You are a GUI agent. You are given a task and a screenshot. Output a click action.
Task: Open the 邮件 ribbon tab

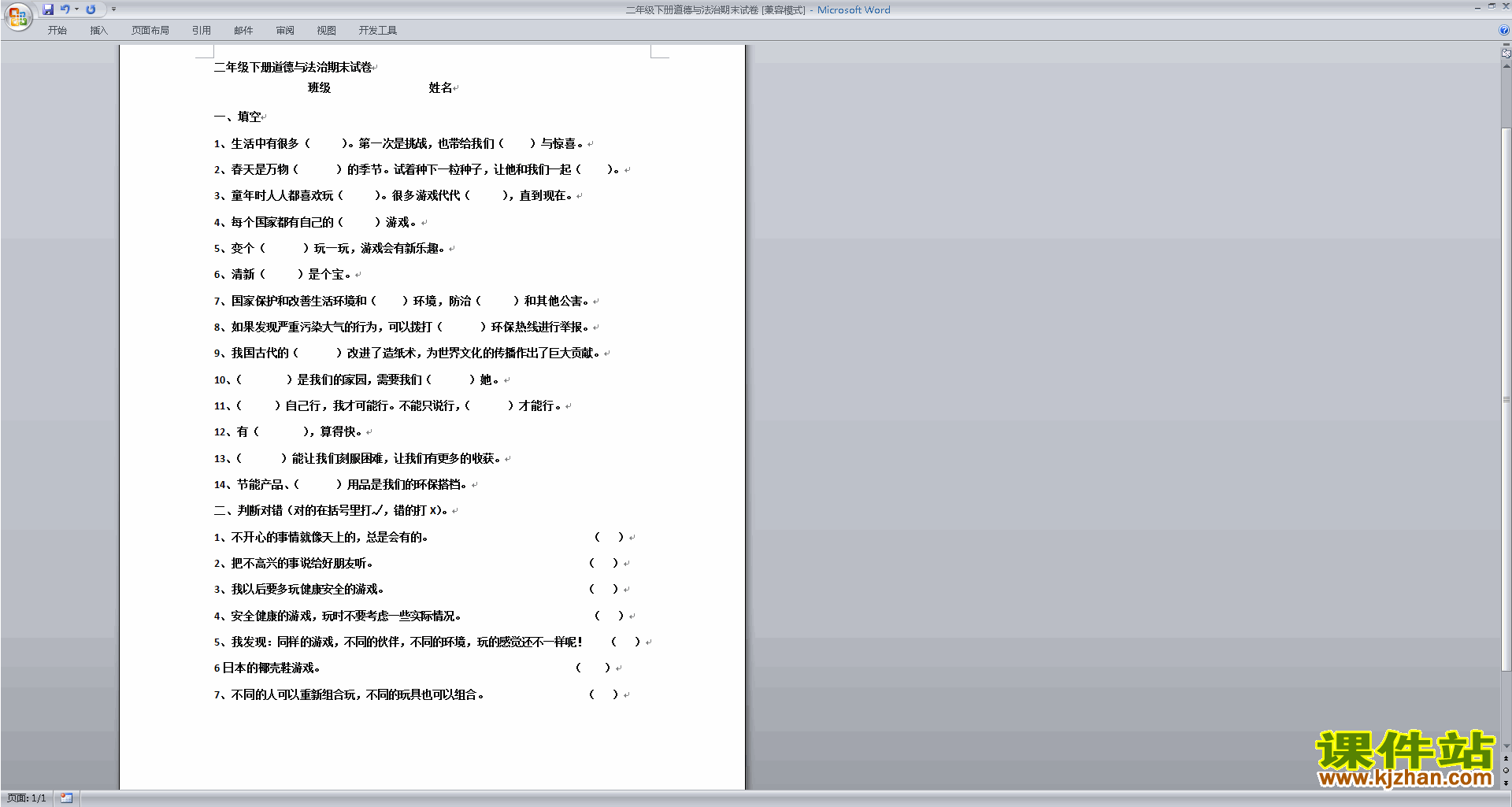coord(243,31)
